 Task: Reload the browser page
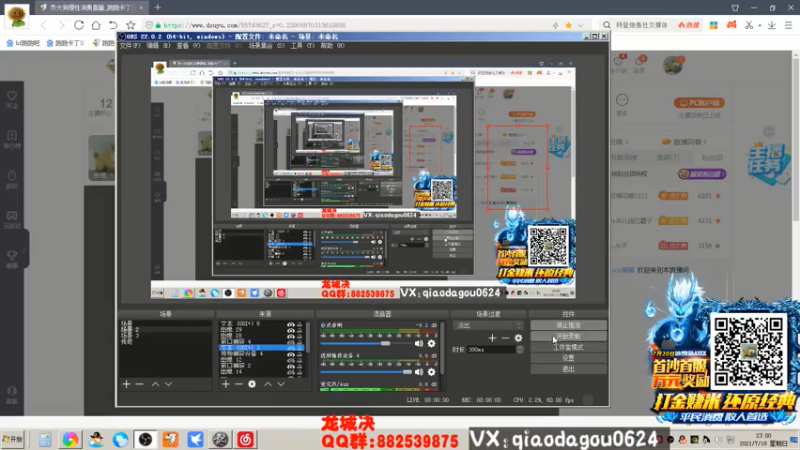pos(79,25)
